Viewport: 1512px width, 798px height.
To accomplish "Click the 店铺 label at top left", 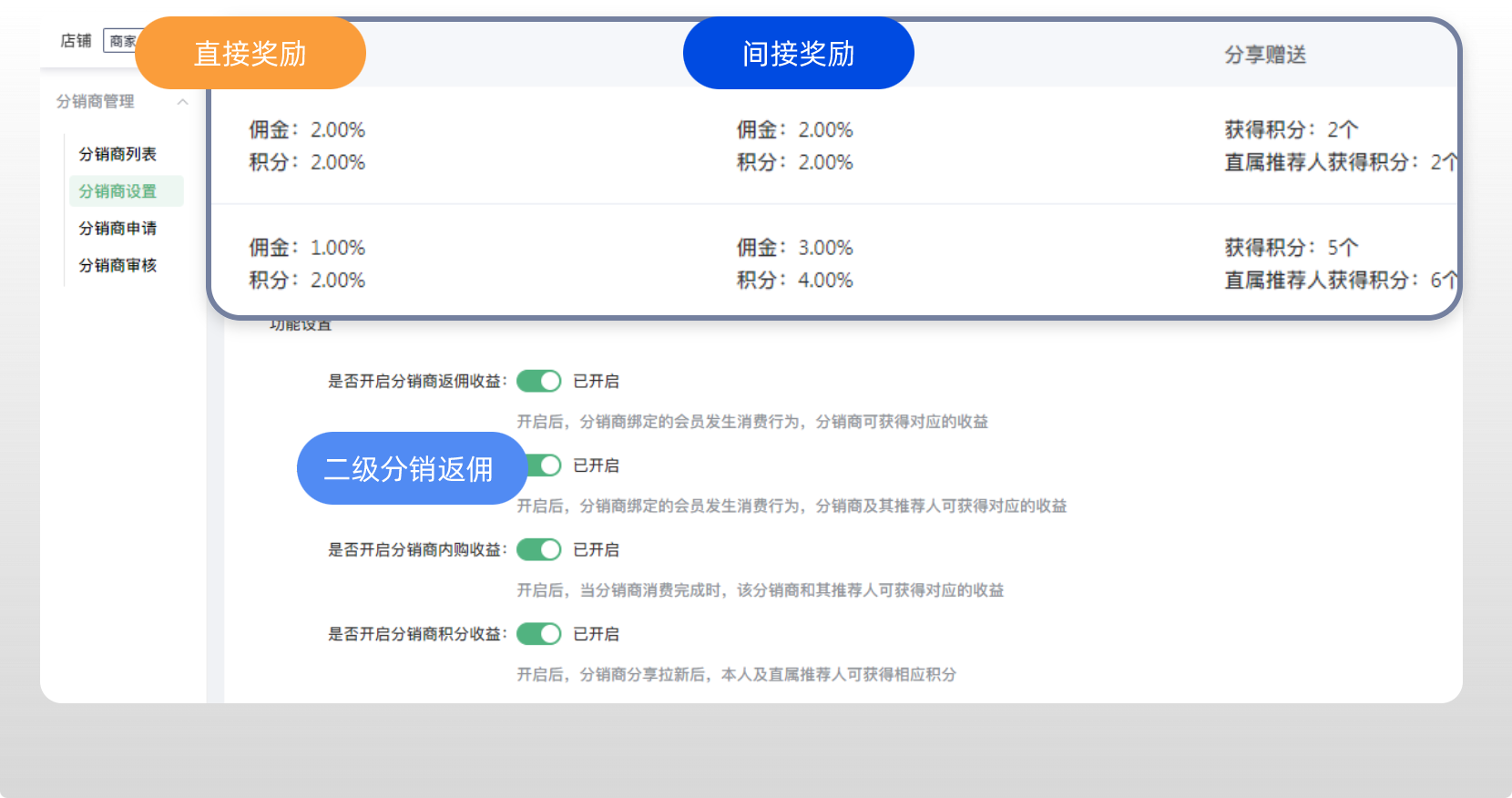I will pyautogui.click(x=76, y=41).
